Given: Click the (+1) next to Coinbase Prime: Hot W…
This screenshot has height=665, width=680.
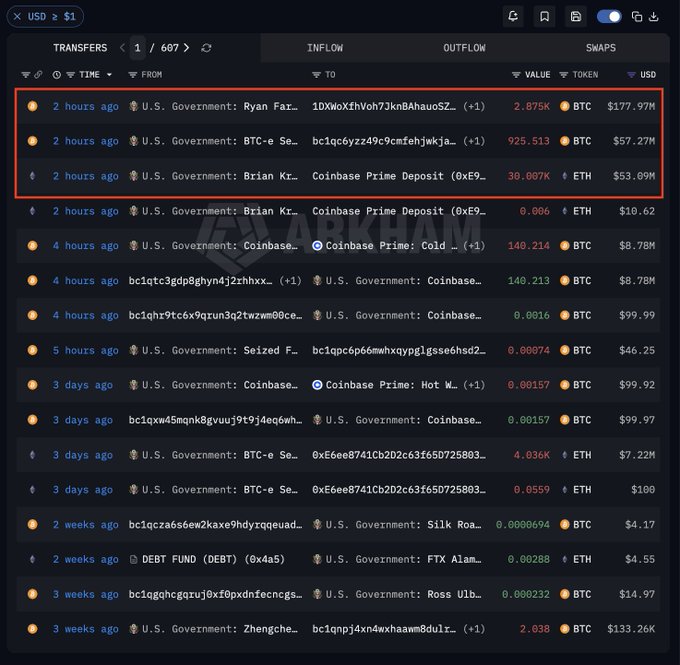Looking at the screenshot, I should (474, 385).
